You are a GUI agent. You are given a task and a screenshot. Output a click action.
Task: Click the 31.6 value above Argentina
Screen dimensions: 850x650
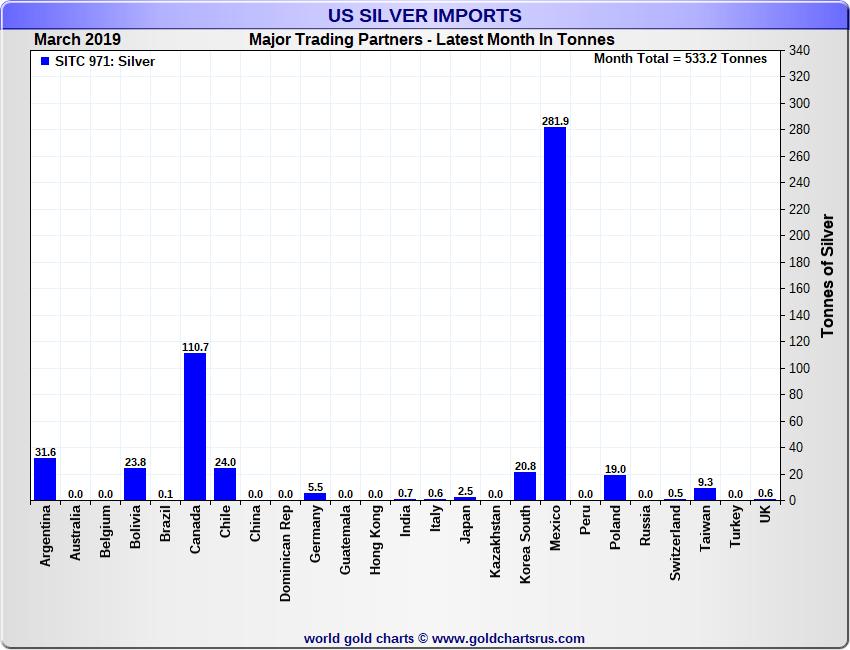(x=45, y=452)
